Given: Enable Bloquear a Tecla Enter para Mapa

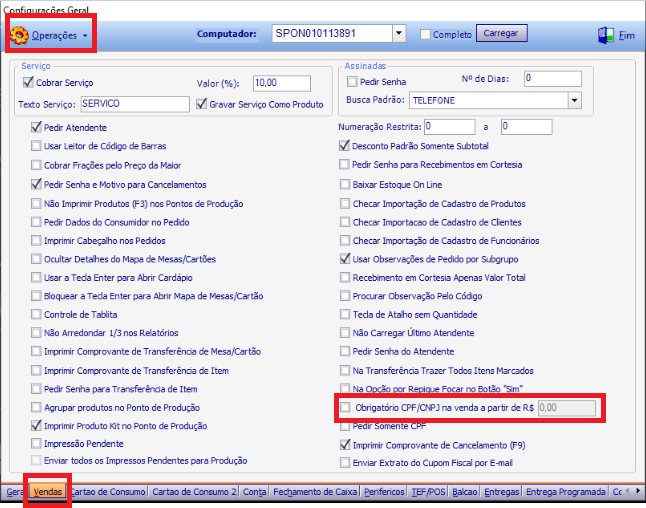Looking at the screenshot, I should [36, 296].
